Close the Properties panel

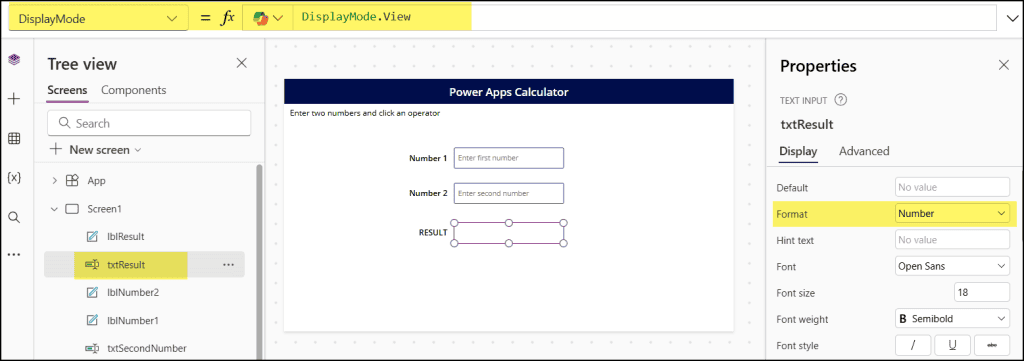(1004, 64)
